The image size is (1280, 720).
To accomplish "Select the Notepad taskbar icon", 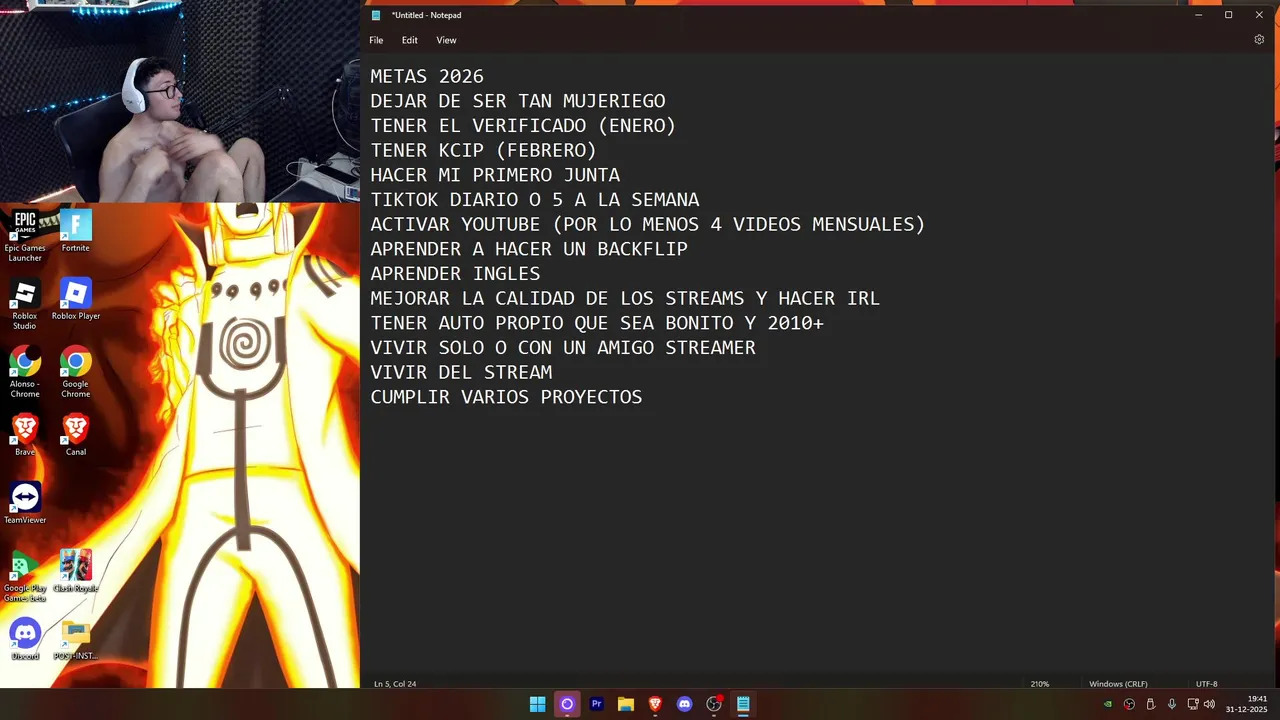I will coord(743,704).
